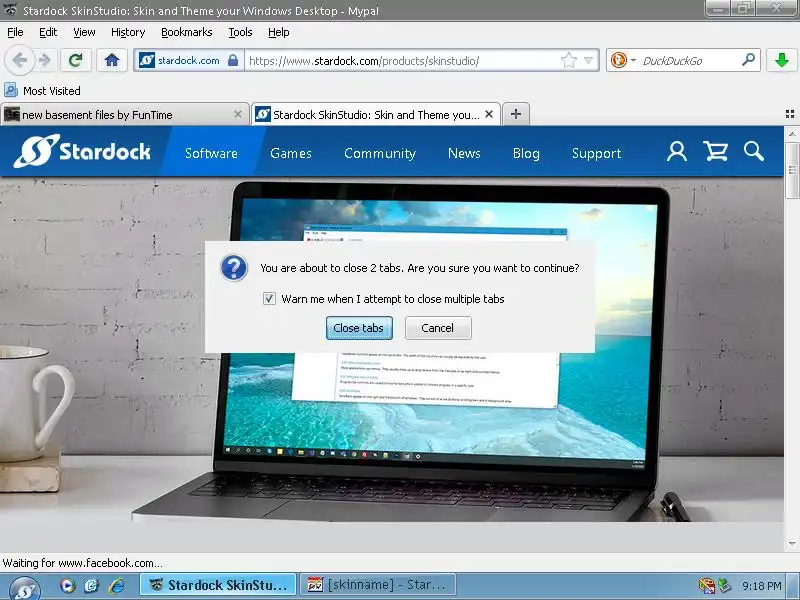Open the View menu
Screen dimensions: 800x600
pyautogui.click(x=84, y=32)
